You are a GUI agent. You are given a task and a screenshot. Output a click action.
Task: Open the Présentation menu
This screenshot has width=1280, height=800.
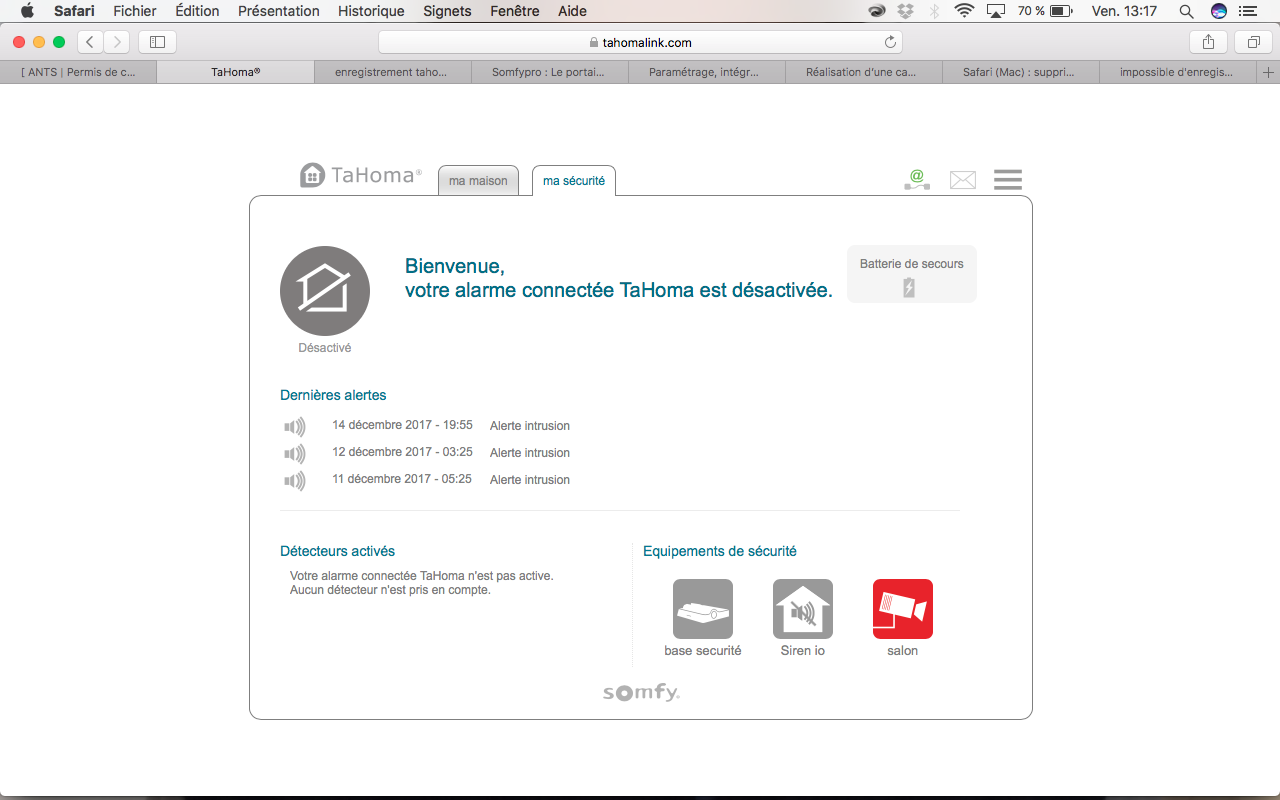[279, 11]
